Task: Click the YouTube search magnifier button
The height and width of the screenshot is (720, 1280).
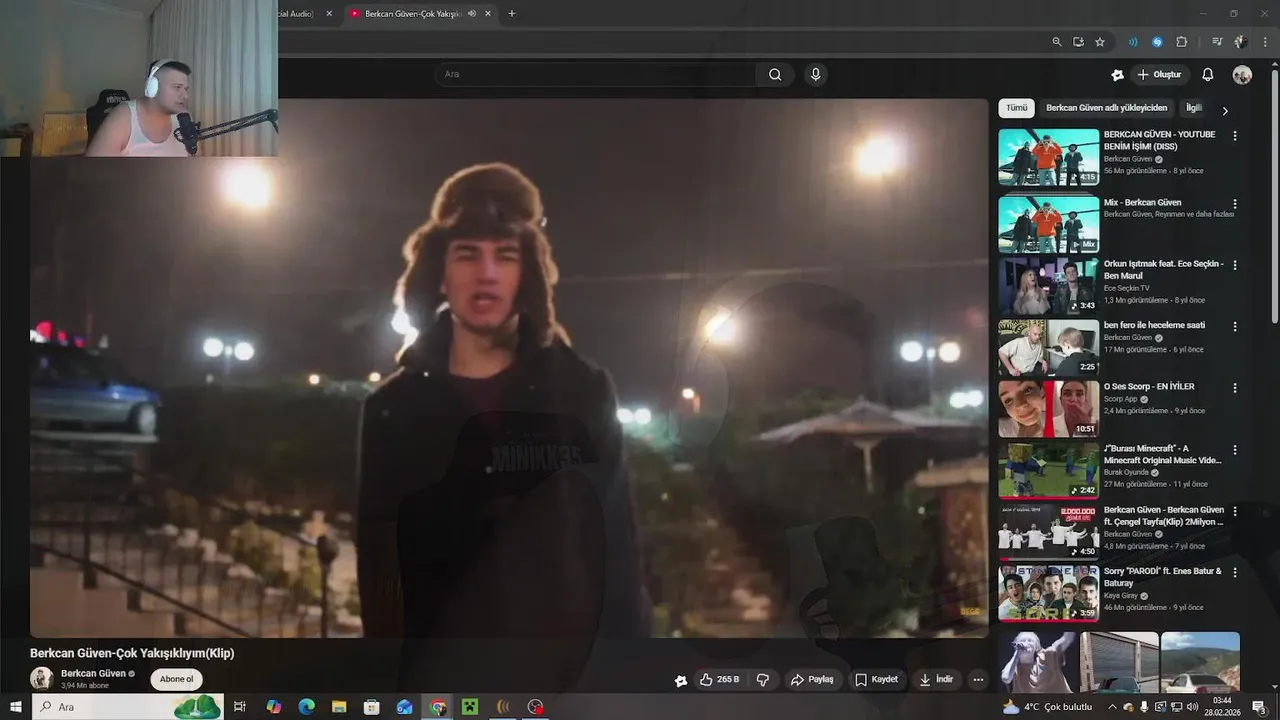Action: pos(775,74)
